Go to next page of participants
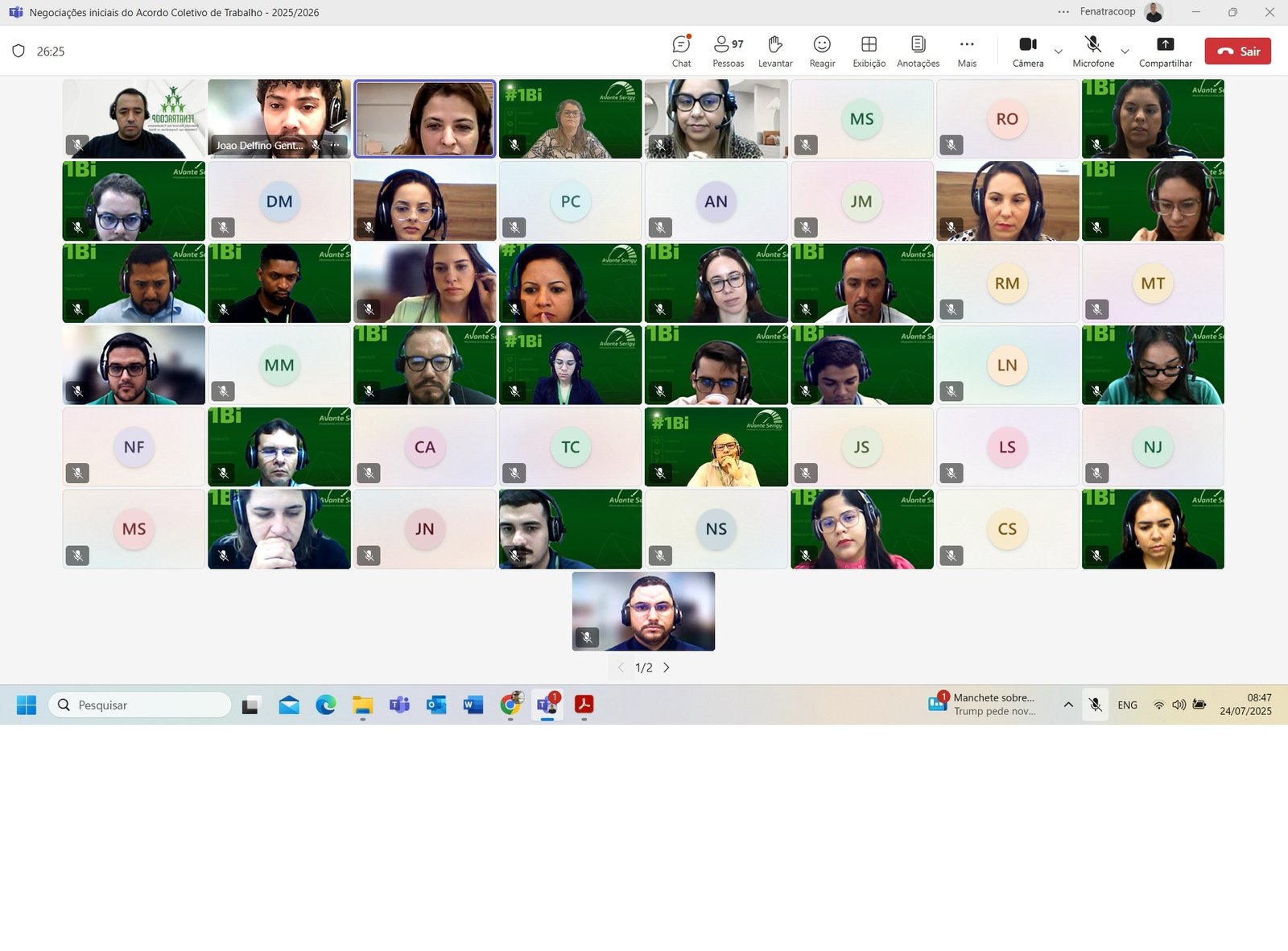 pyautogui.click(x=667, y=668)
